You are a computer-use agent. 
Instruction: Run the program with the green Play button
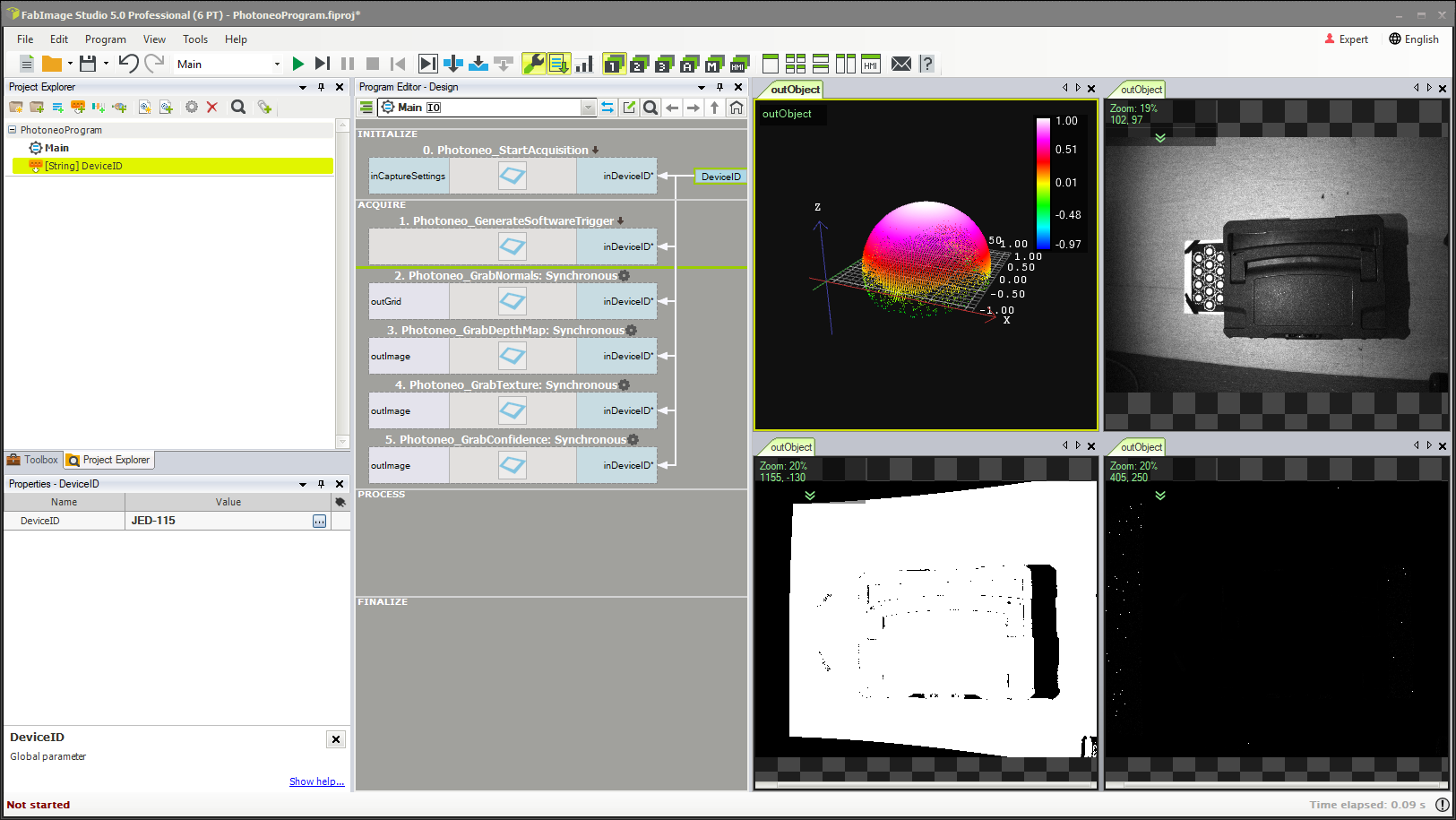coord(298,64)
